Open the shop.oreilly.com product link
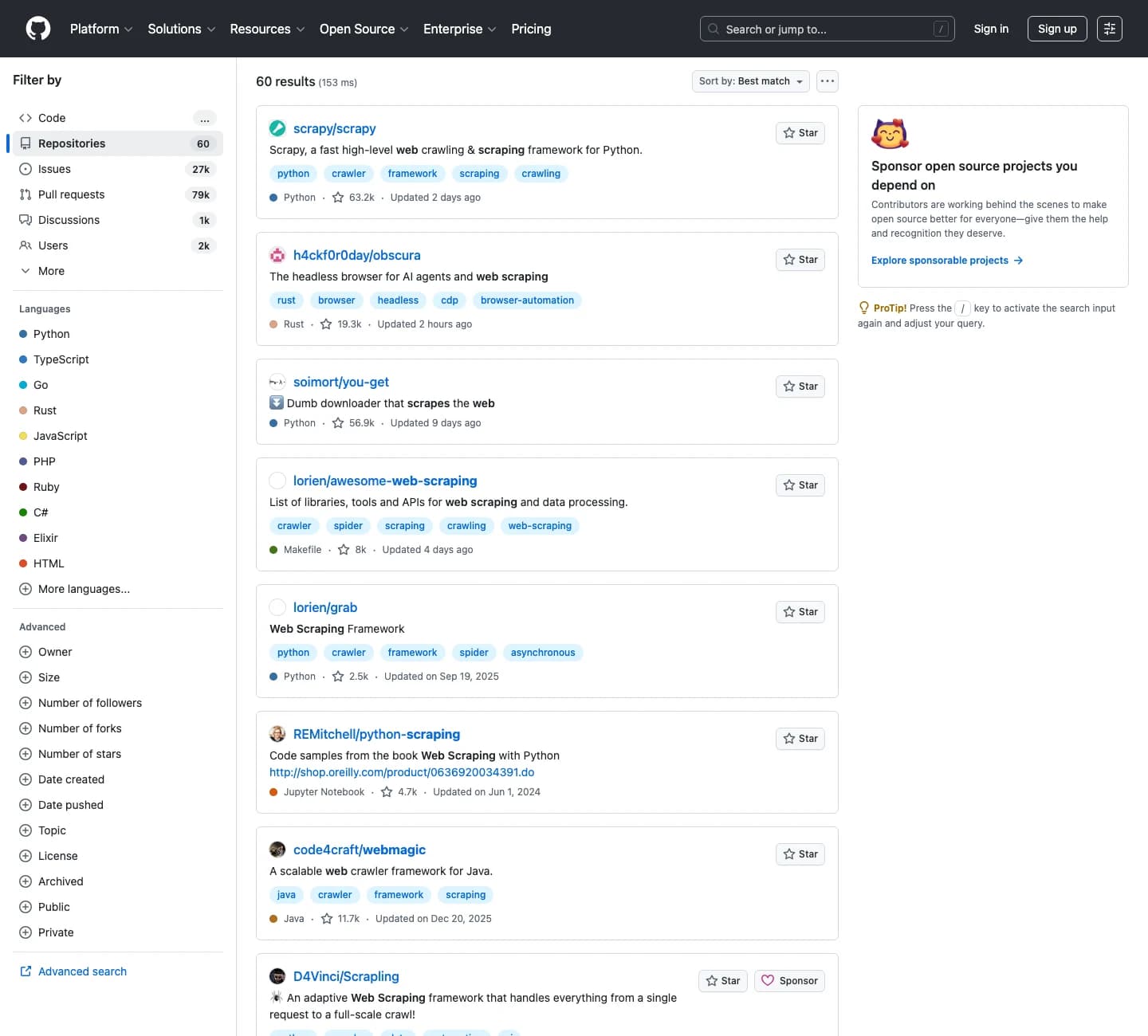The height and width of the screenshot is (1036, 1148). click(402, 772)
